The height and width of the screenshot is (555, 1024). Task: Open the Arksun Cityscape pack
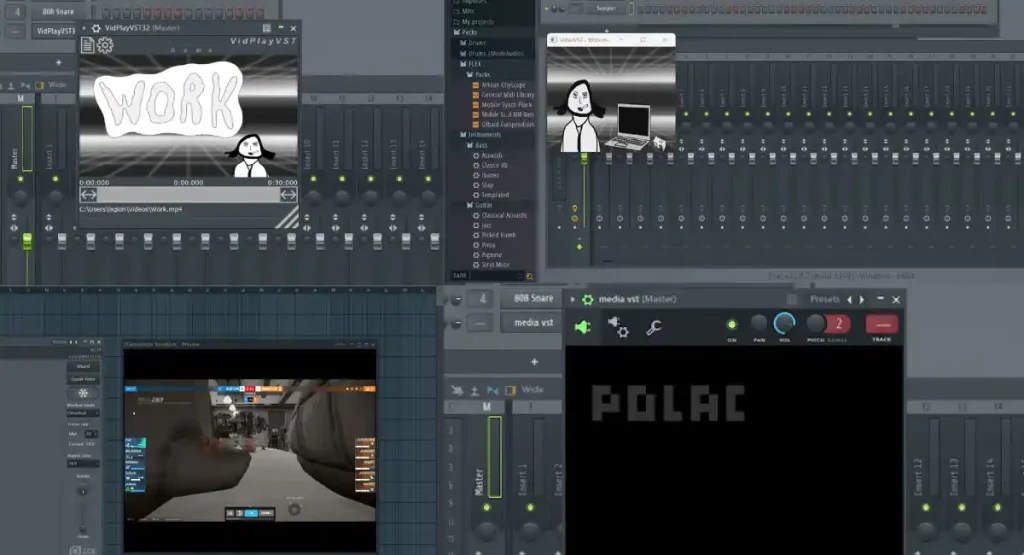pyautogui.click(x=503, y=85)
